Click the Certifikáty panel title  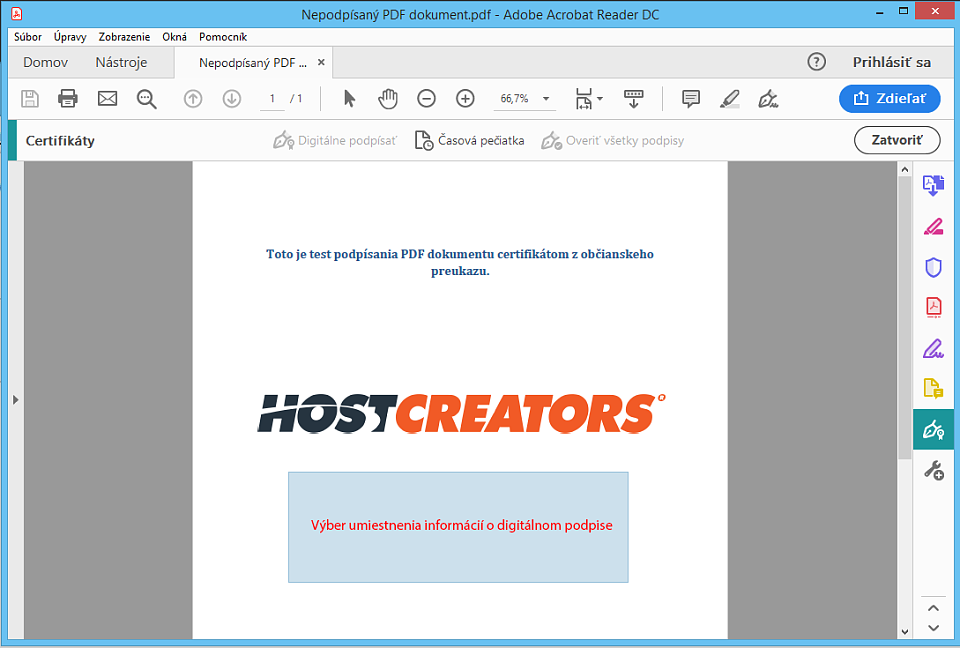tap(60, 141)
